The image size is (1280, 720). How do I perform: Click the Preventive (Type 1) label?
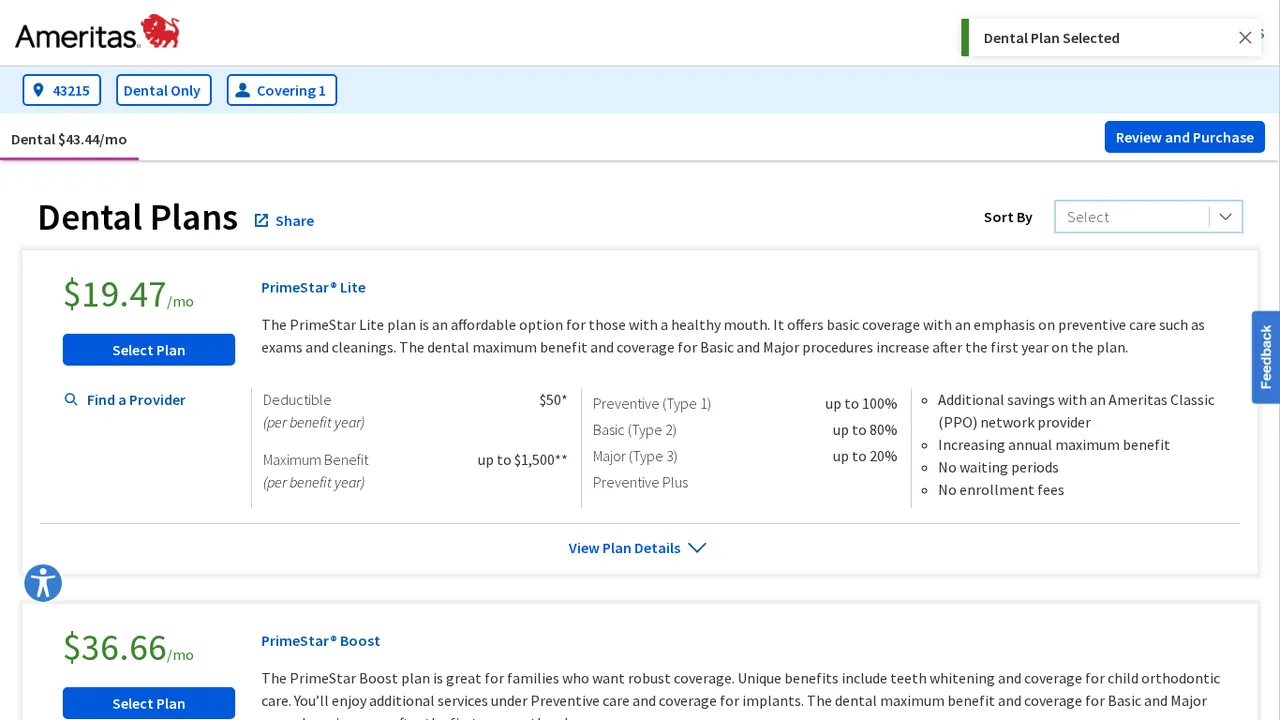[652, 404]
